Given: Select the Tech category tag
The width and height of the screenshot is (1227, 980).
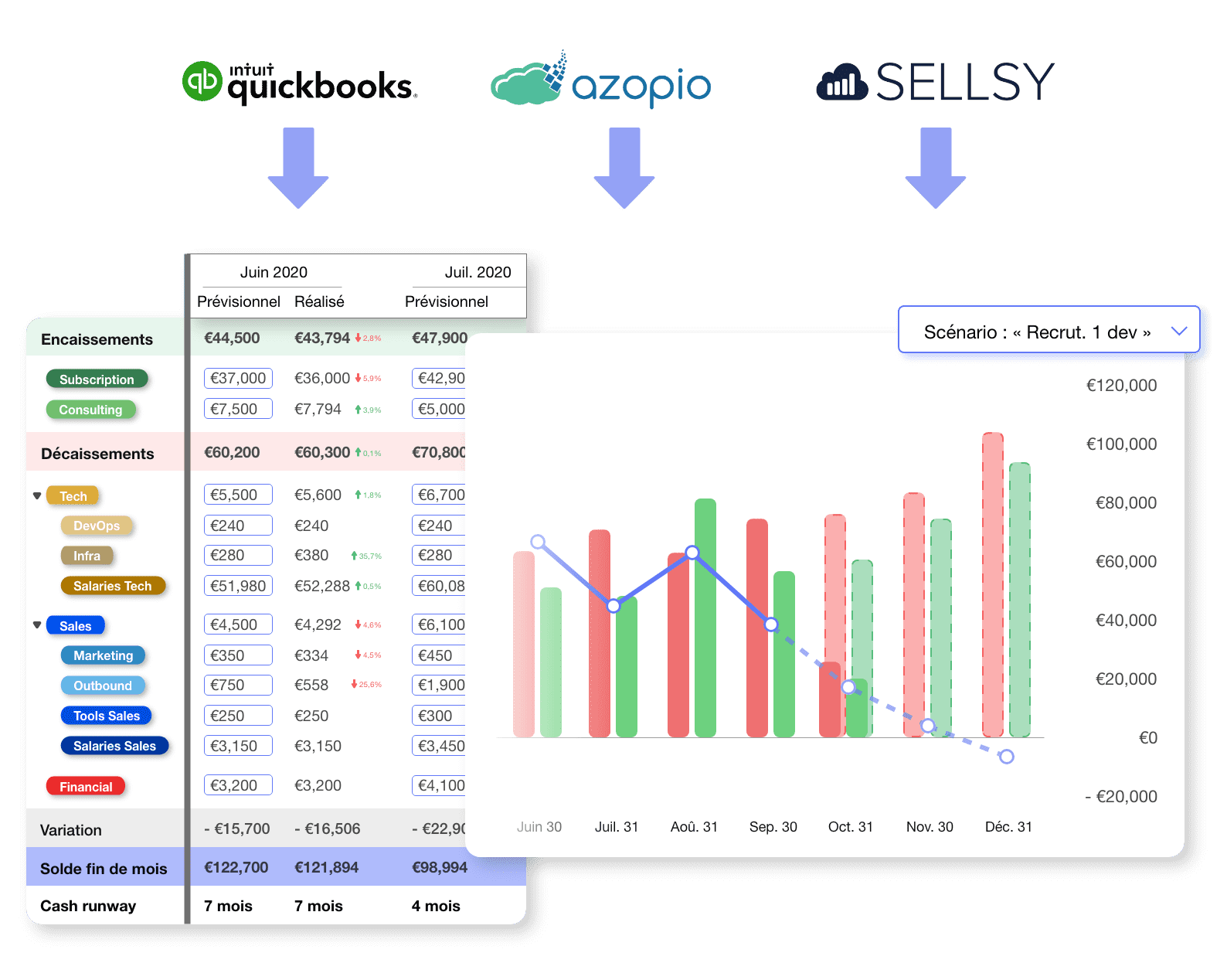Looking at the screenshot, I should pyautogui.click(x=73, y=496).
